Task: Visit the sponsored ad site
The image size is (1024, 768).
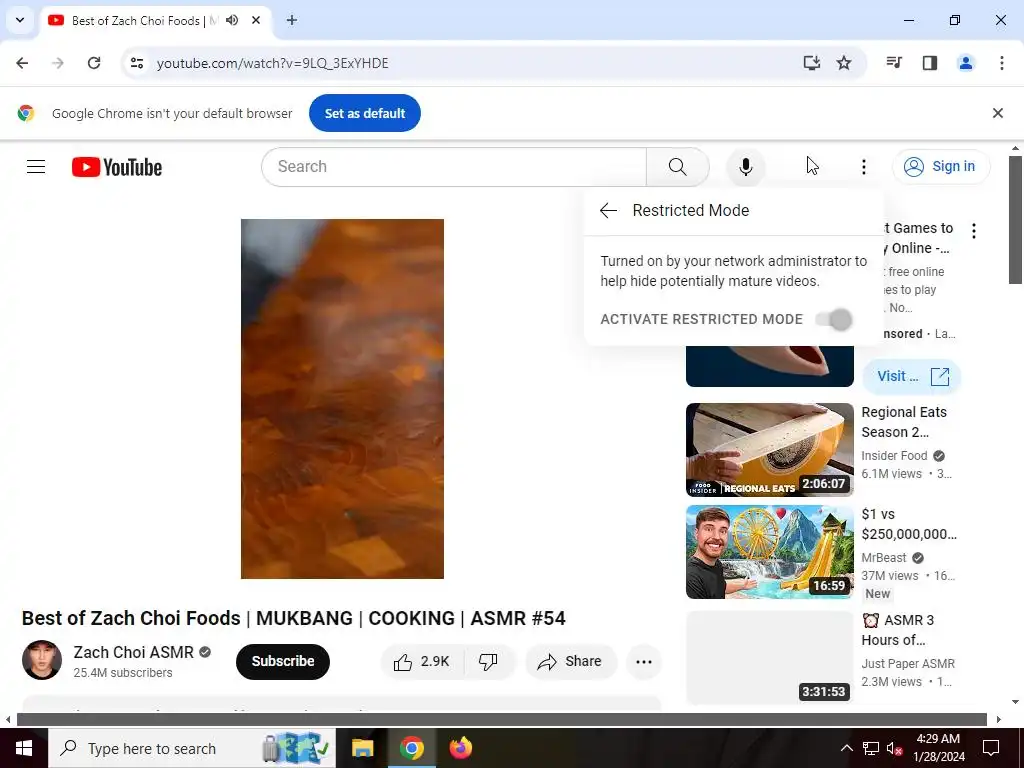Action: click(x=912, y=376)
